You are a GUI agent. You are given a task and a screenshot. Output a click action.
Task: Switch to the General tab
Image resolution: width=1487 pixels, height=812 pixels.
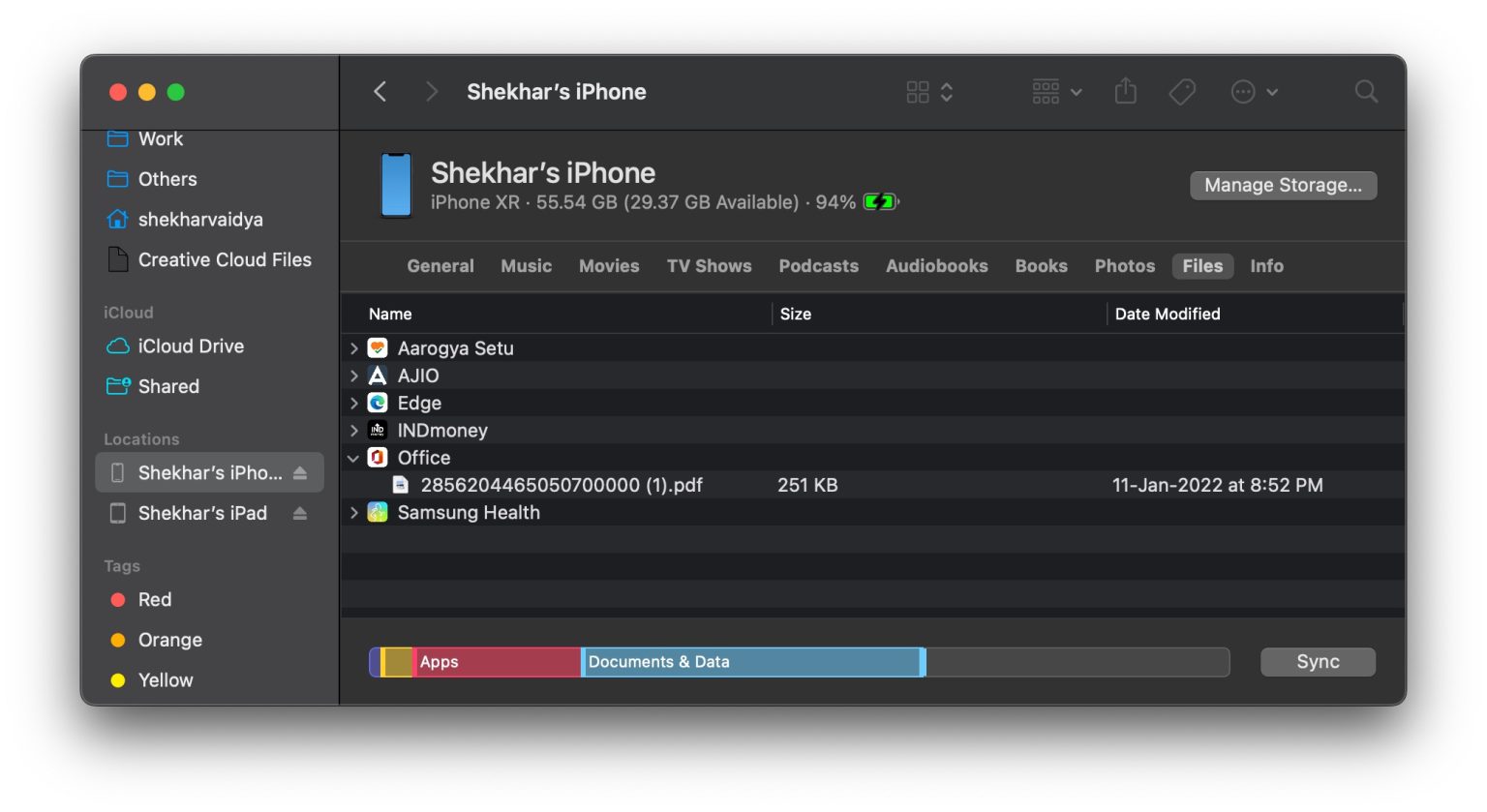(440, 266)
